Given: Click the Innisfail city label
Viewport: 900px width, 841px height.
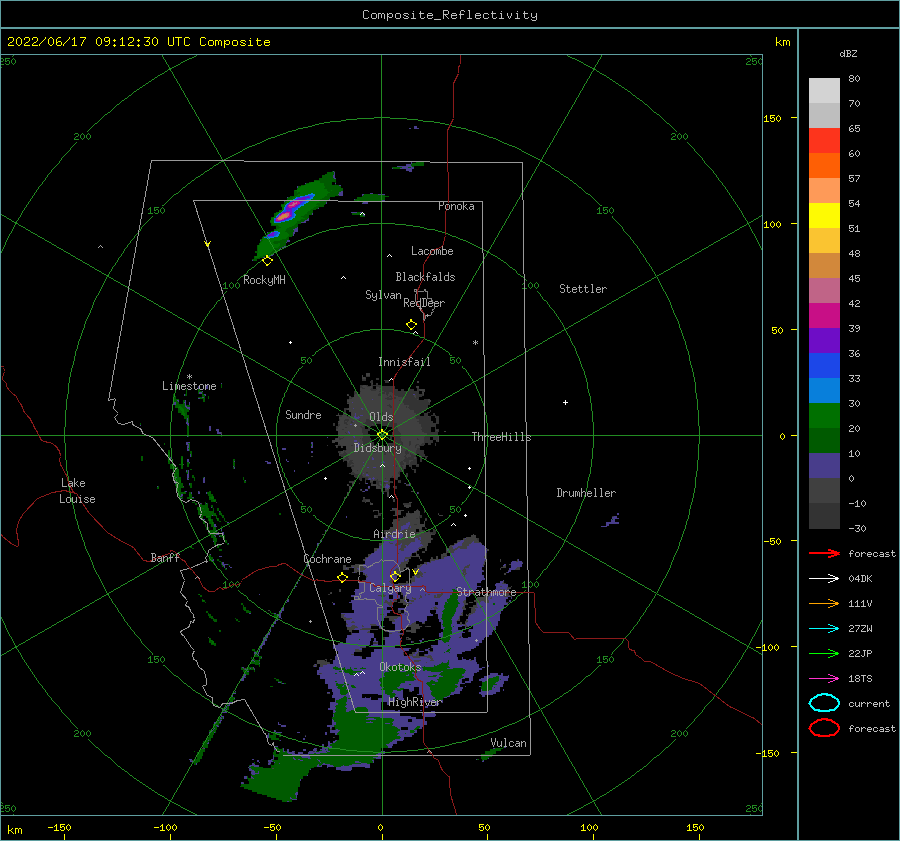Looking at the screenshot, I should [404, 362].
